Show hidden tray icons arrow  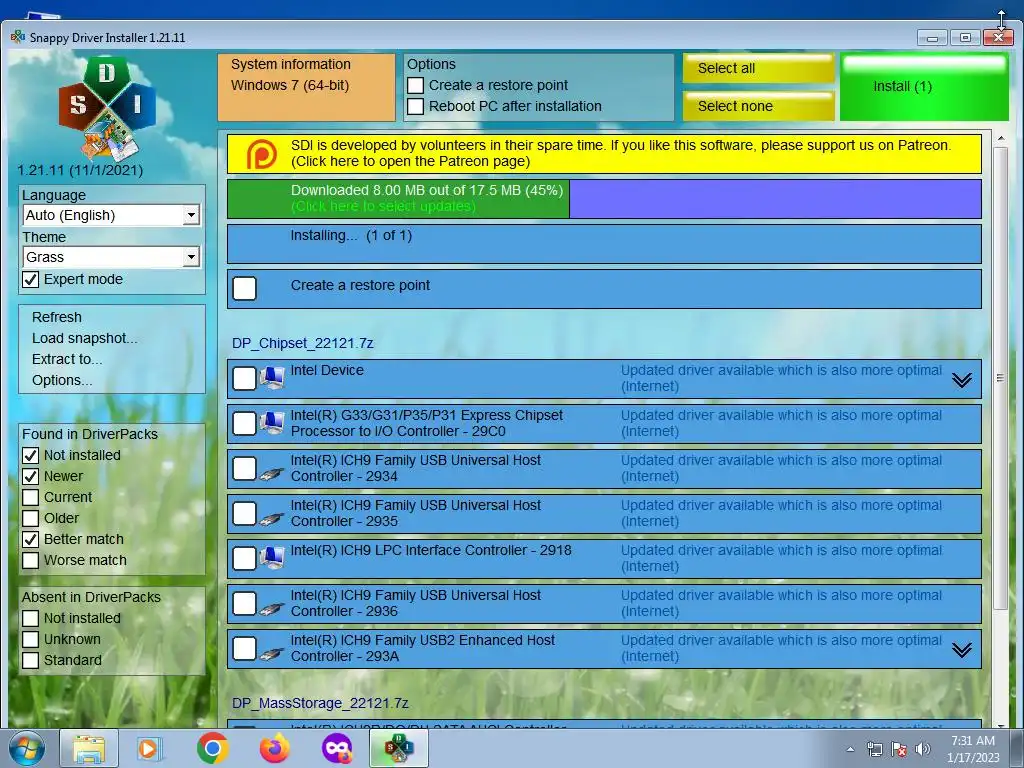850,749
